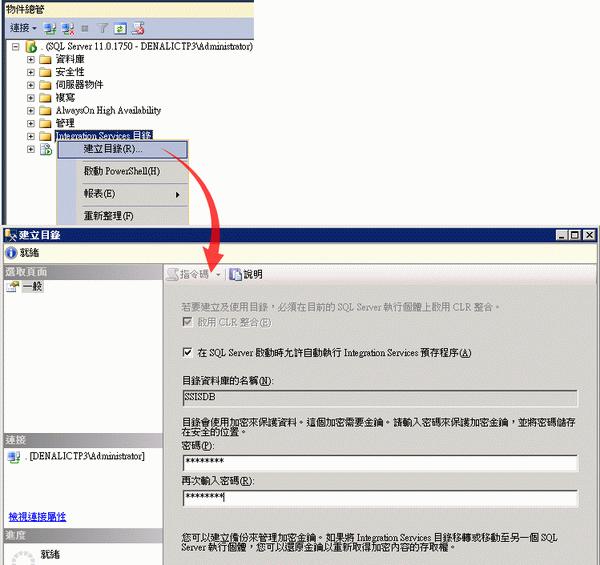The image size is (600, 565).
Task: Open the 連接 dropdown in Object Explorer
Action: (x=23, y=28)
